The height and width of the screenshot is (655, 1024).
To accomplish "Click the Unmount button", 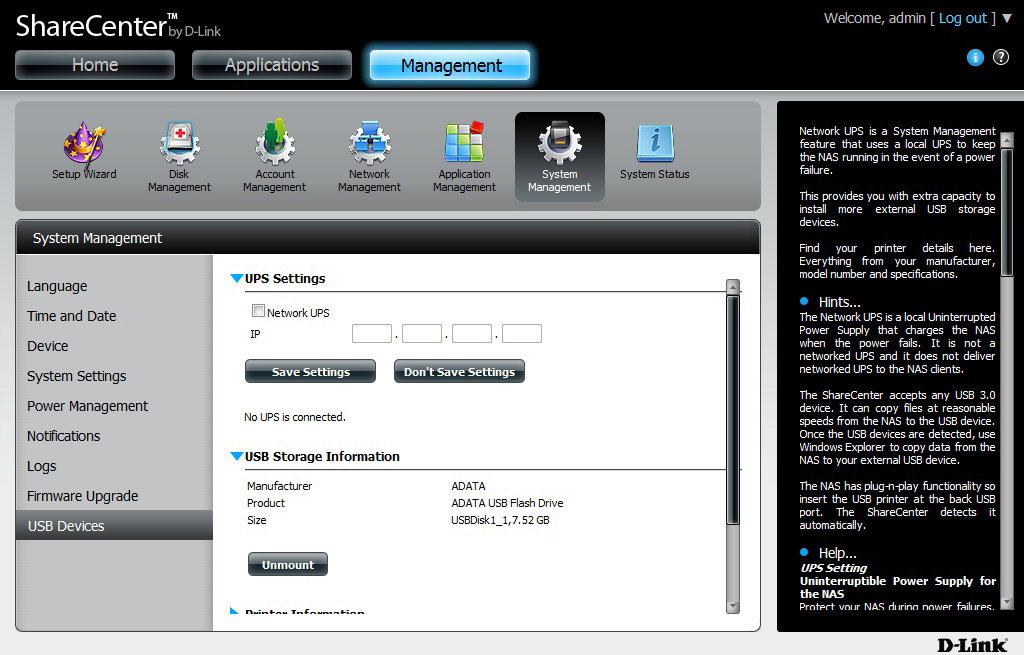I will (x=288, y=565).
